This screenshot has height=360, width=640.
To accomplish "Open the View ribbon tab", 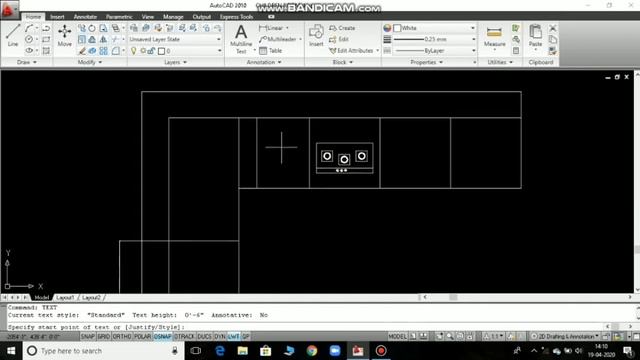I will click(x=147, y=17).
